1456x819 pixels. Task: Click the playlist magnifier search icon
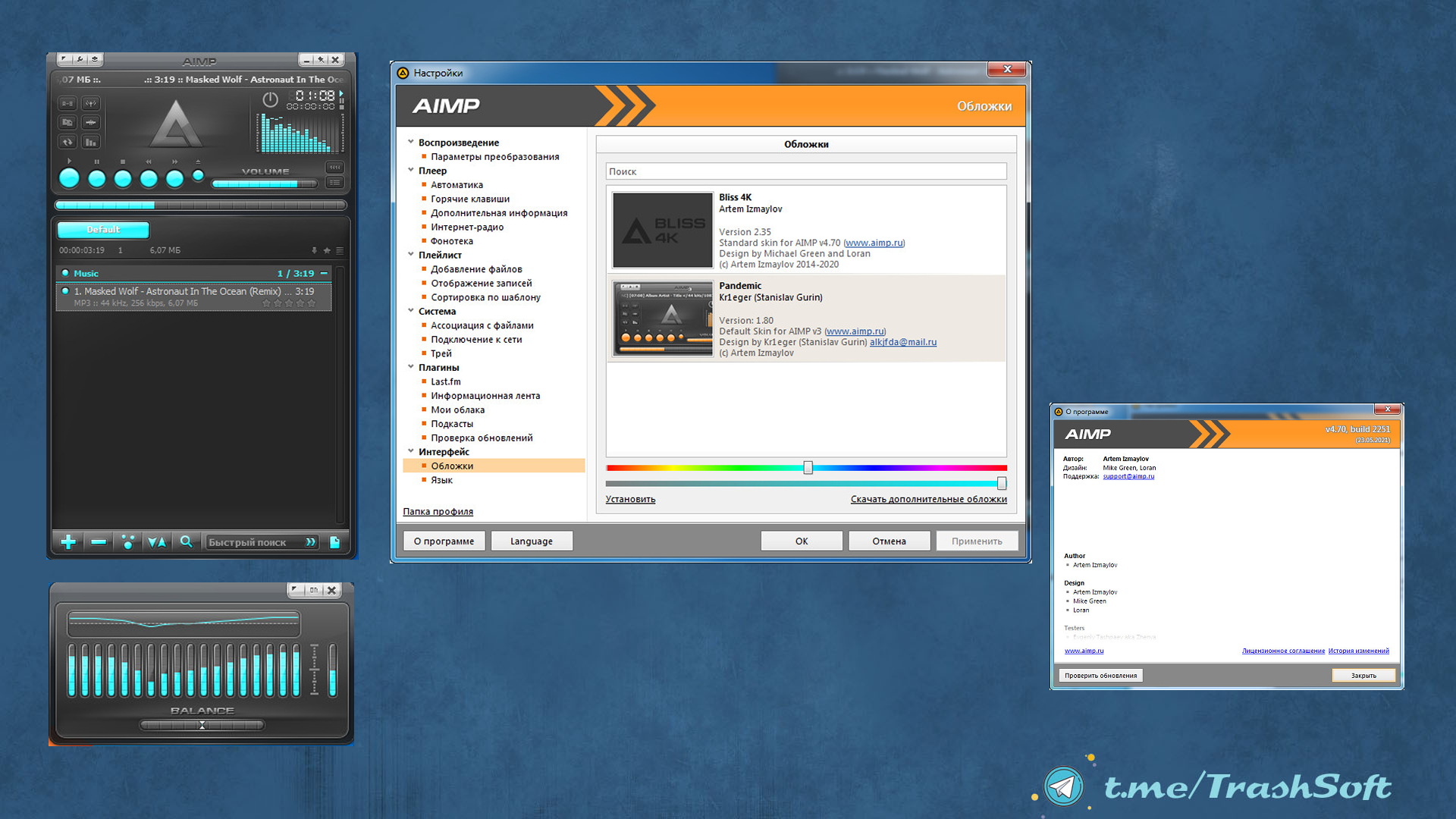tap(186, 542)
